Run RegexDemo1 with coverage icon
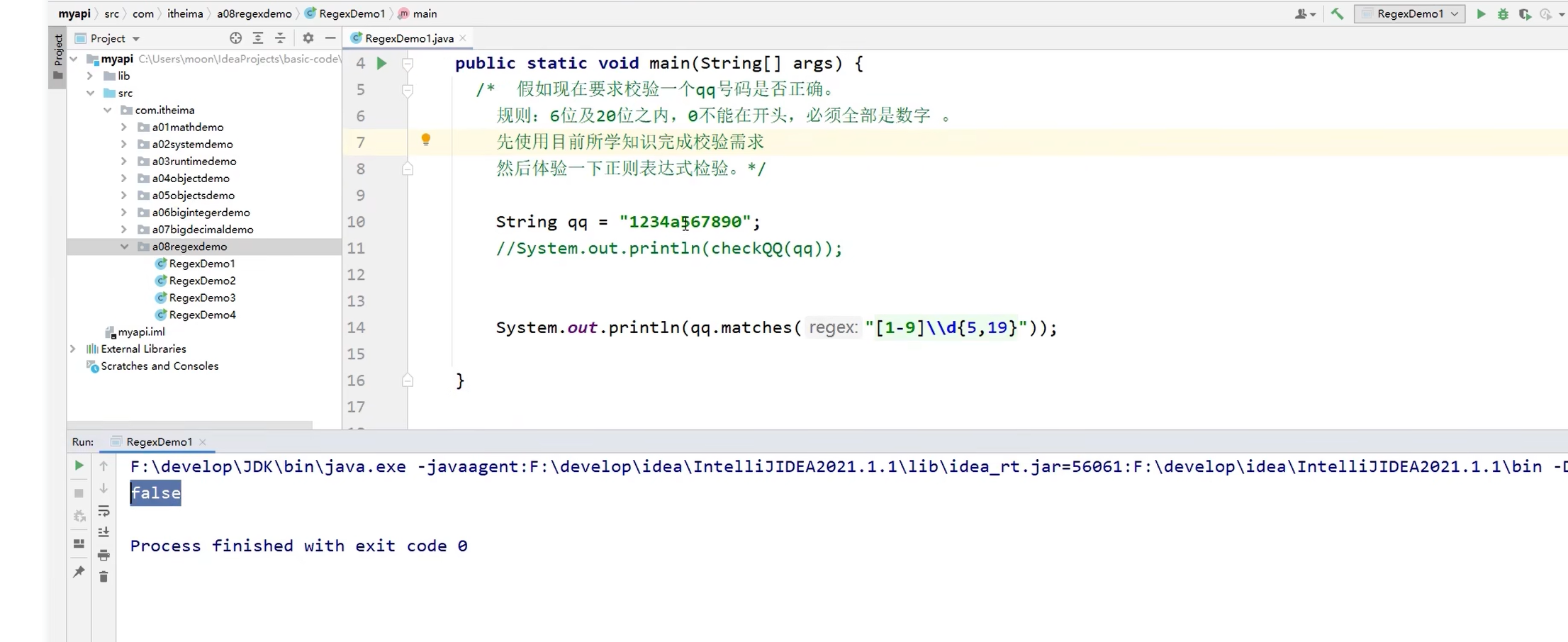 point(1525,13)
